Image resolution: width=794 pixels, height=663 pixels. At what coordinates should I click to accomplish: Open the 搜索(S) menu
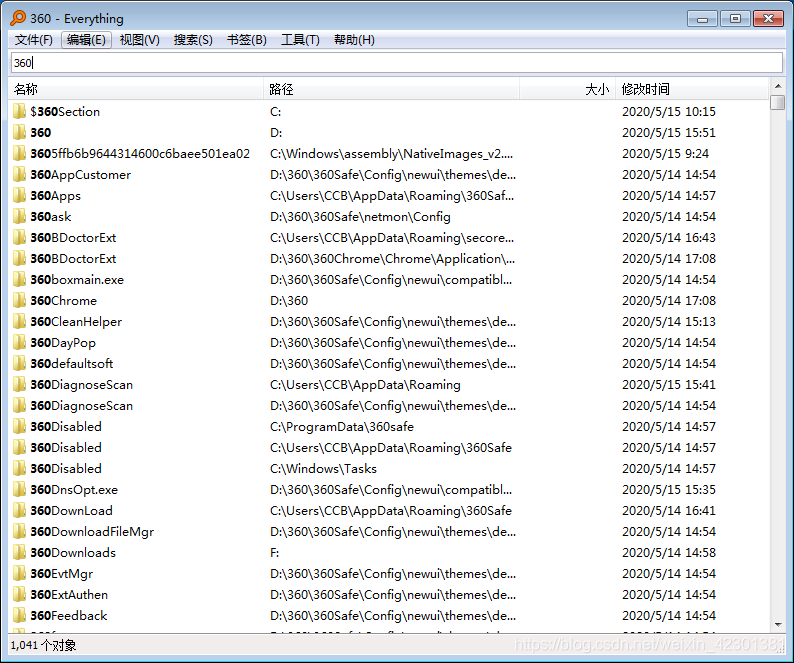pyautogui.click(x=193, y=40)
